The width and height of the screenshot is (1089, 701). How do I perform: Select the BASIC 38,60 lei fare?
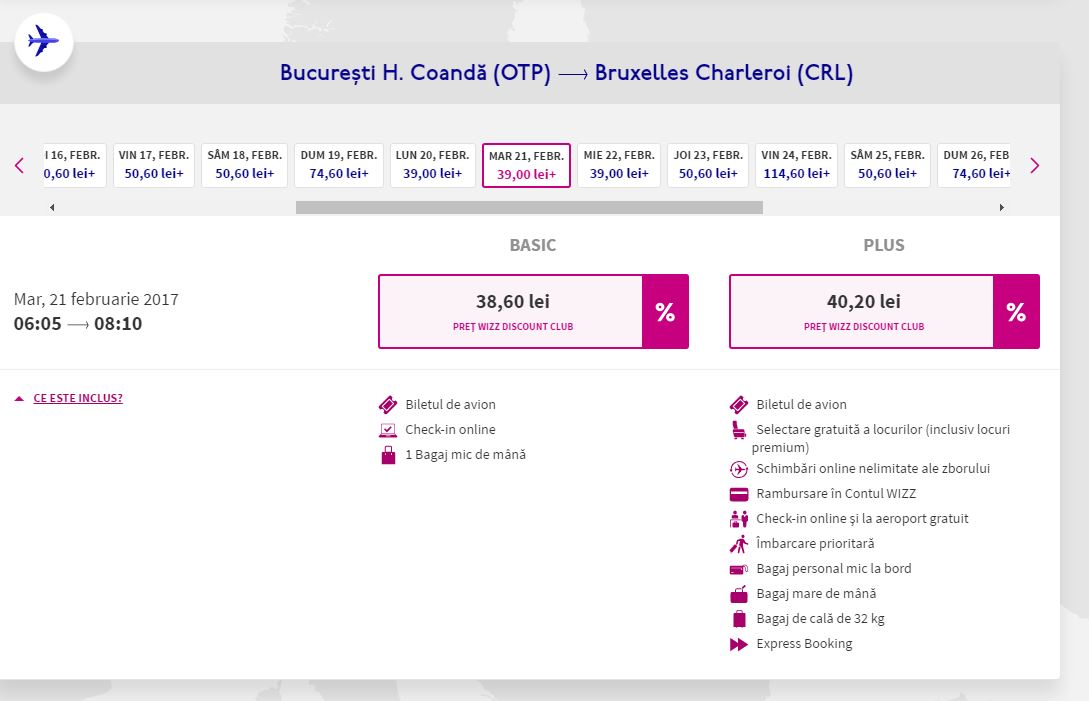[x=512, y=312]
